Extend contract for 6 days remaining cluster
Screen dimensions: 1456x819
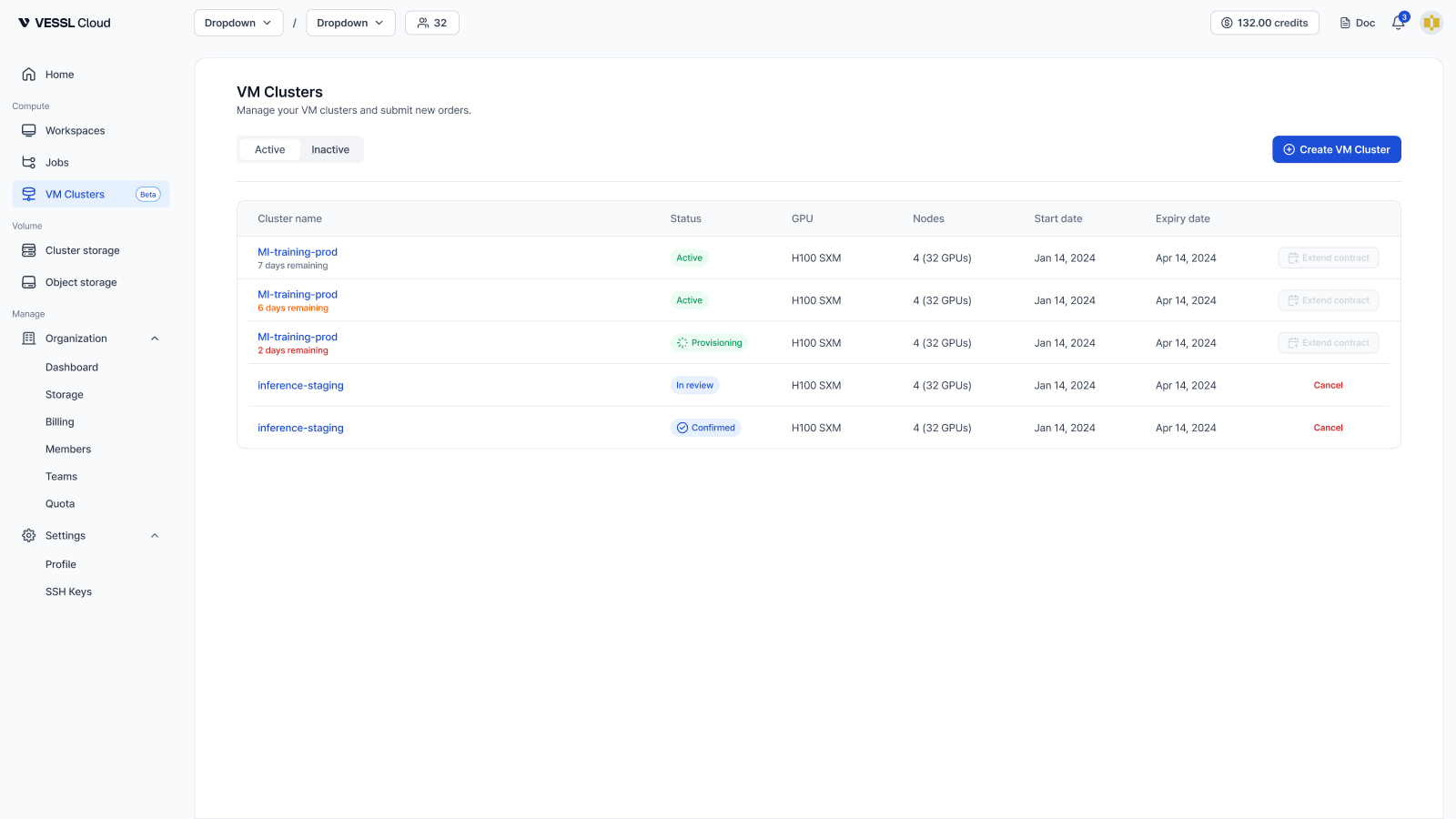point(1328,300)
